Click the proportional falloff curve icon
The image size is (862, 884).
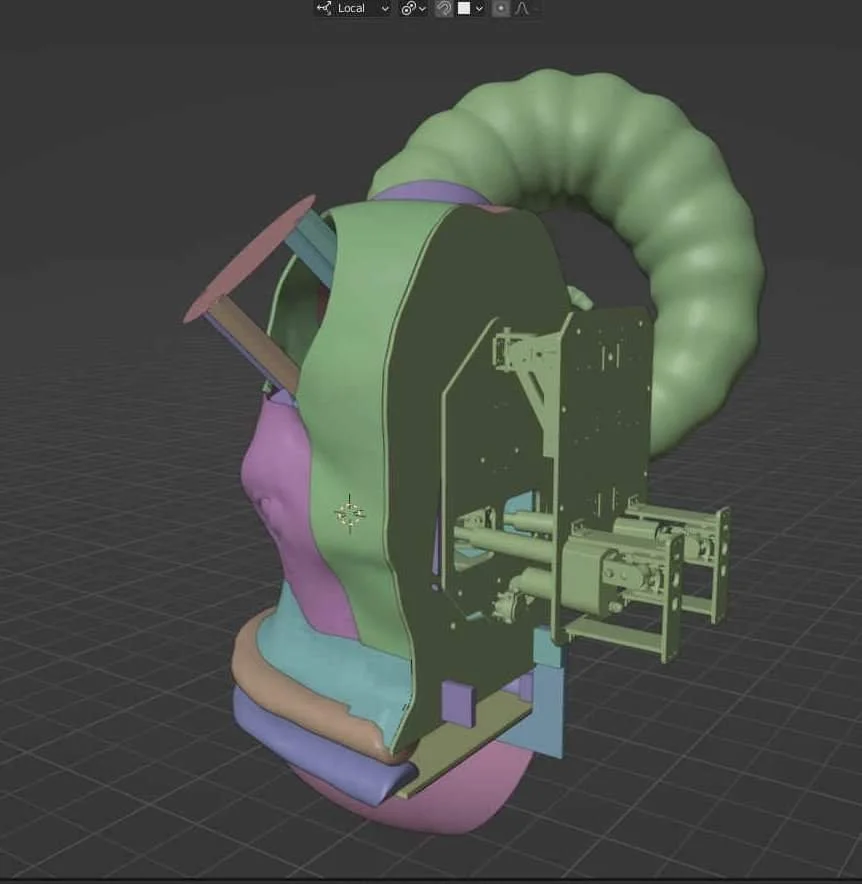[519, 8]
